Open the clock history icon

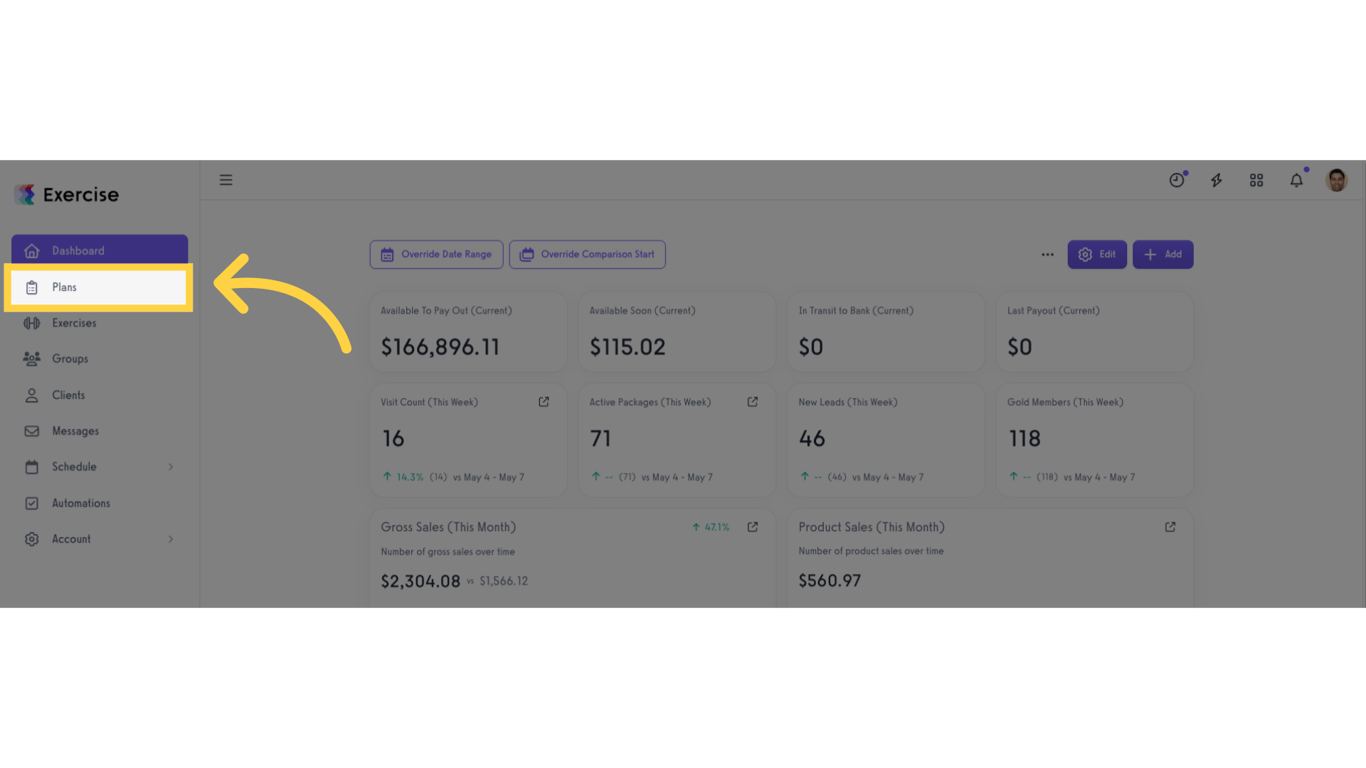click(x=1177, y=180)
